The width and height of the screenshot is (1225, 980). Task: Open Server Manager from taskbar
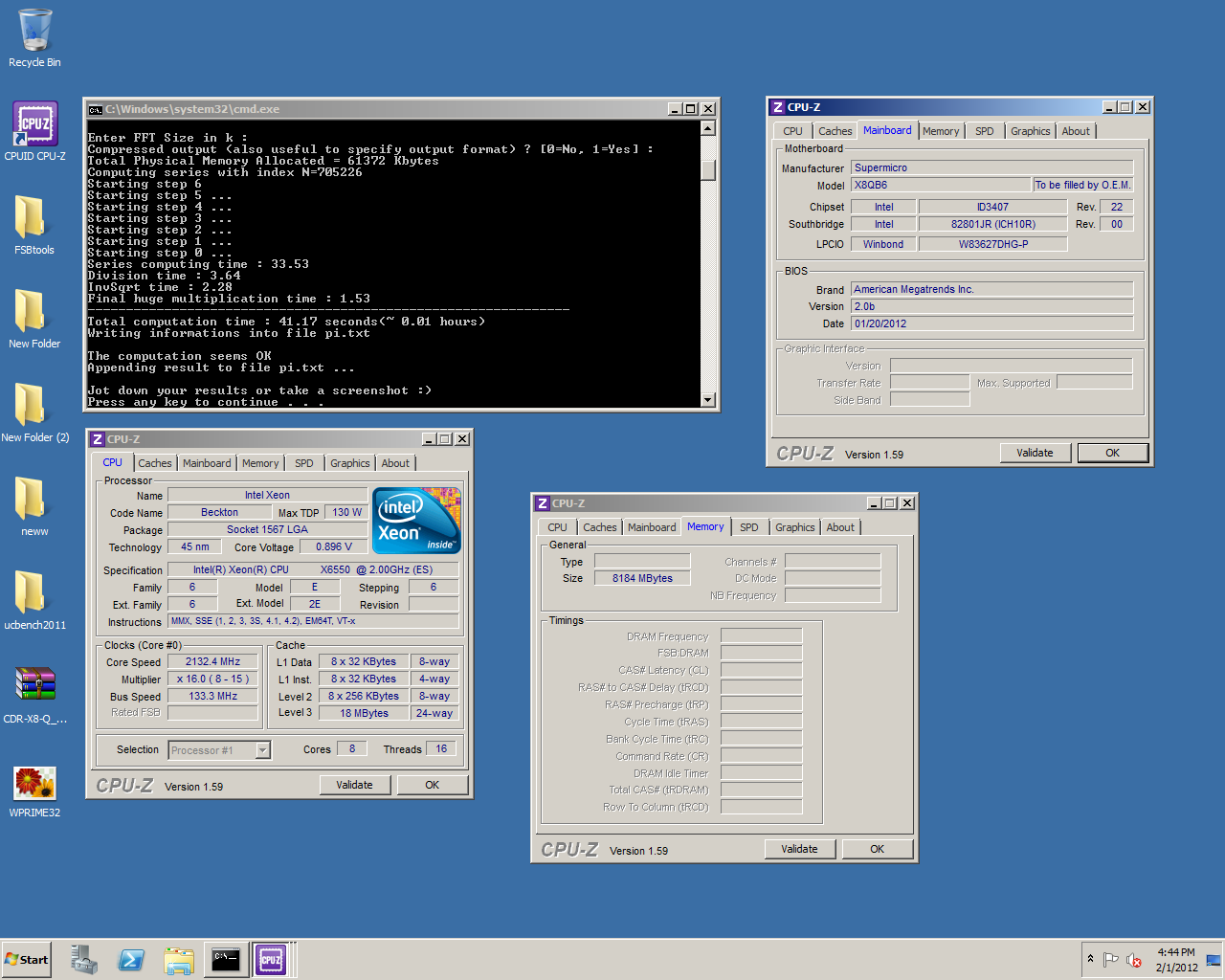(84, 960)
